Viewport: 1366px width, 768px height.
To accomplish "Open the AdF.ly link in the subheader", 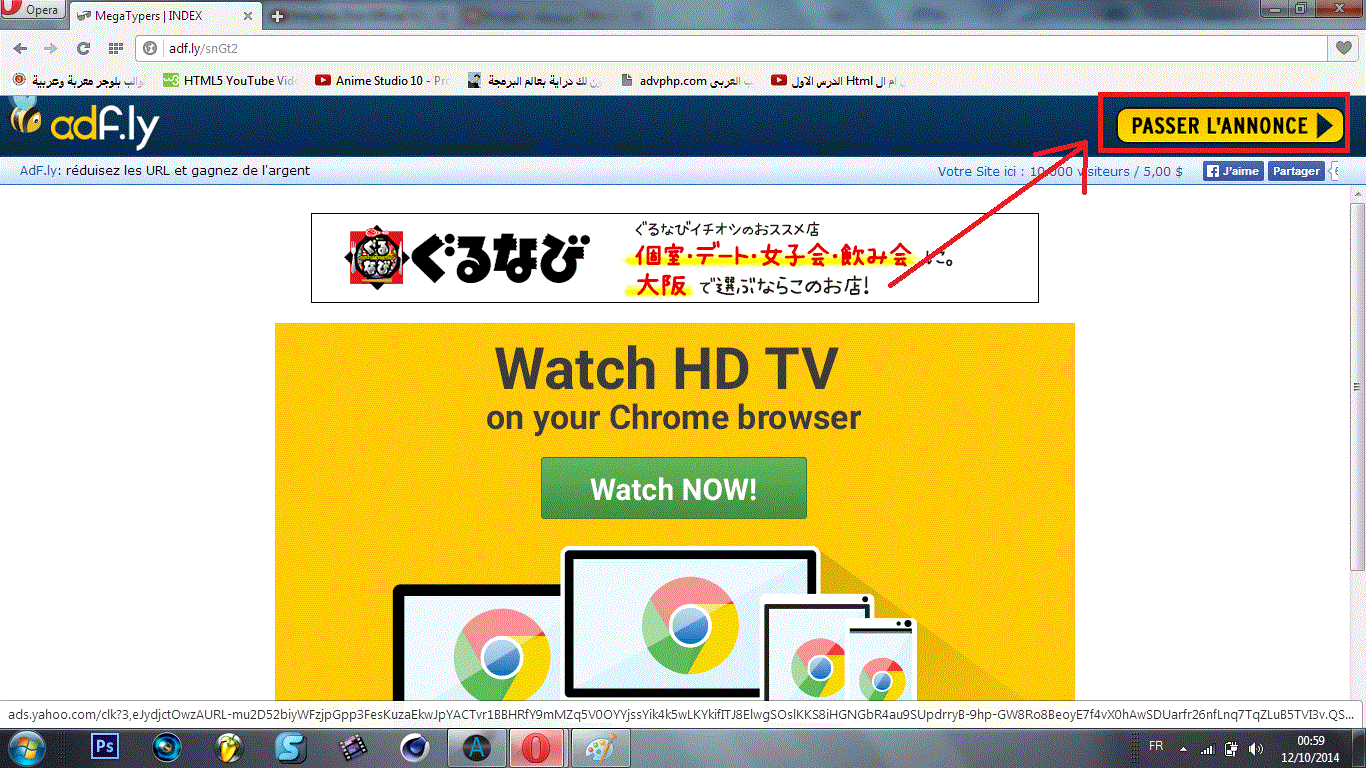I will coord(38,171).
